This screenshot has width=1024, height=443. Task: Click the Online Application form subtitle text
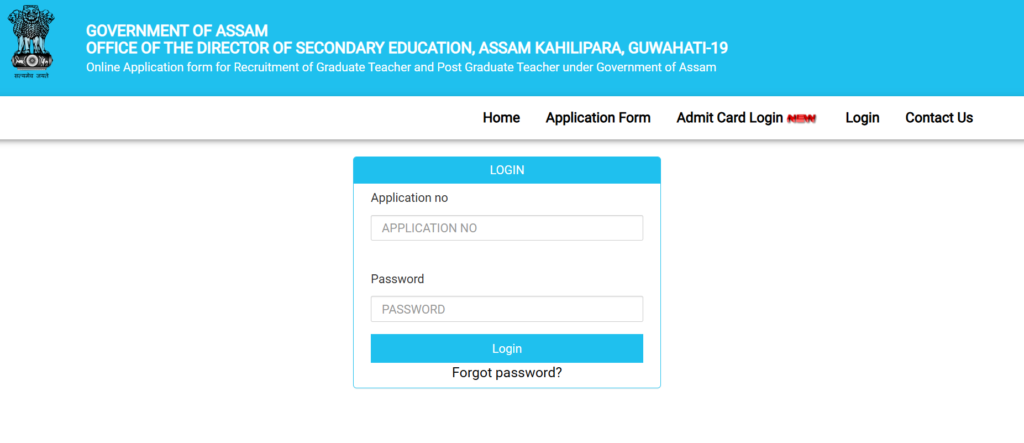(x=401, y=67)
